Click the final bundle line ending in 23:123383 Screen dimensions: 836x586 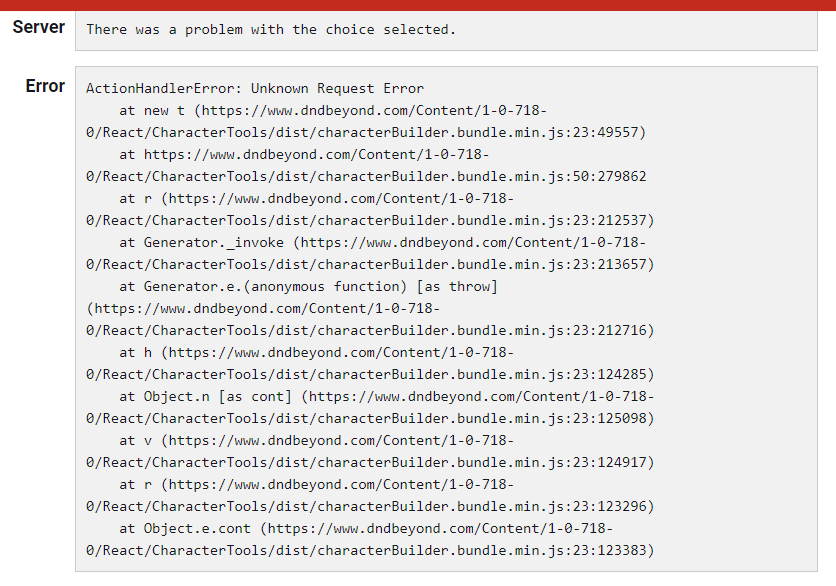370,550
